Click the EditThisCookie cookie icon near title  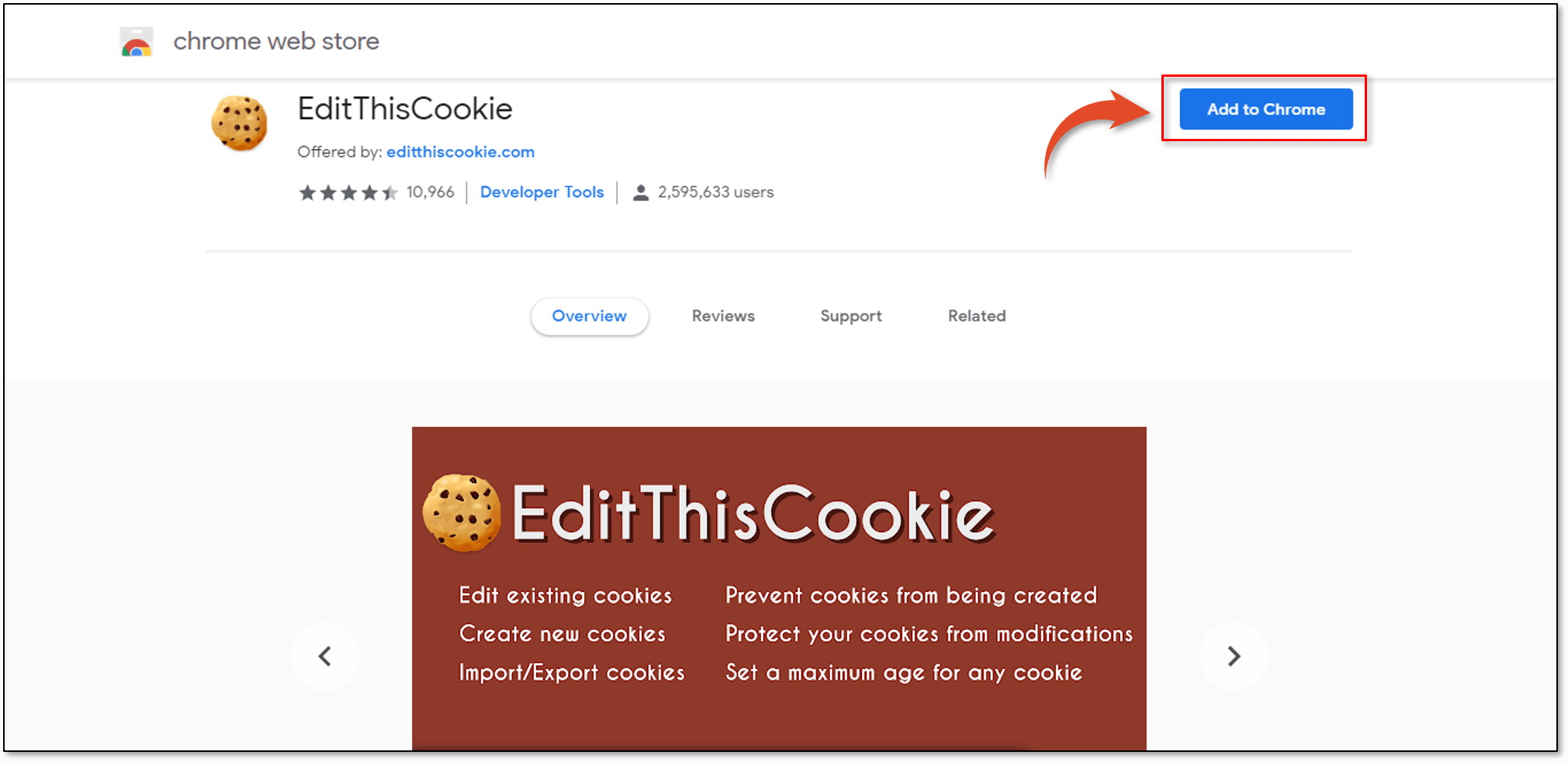(x=240, y=123)
